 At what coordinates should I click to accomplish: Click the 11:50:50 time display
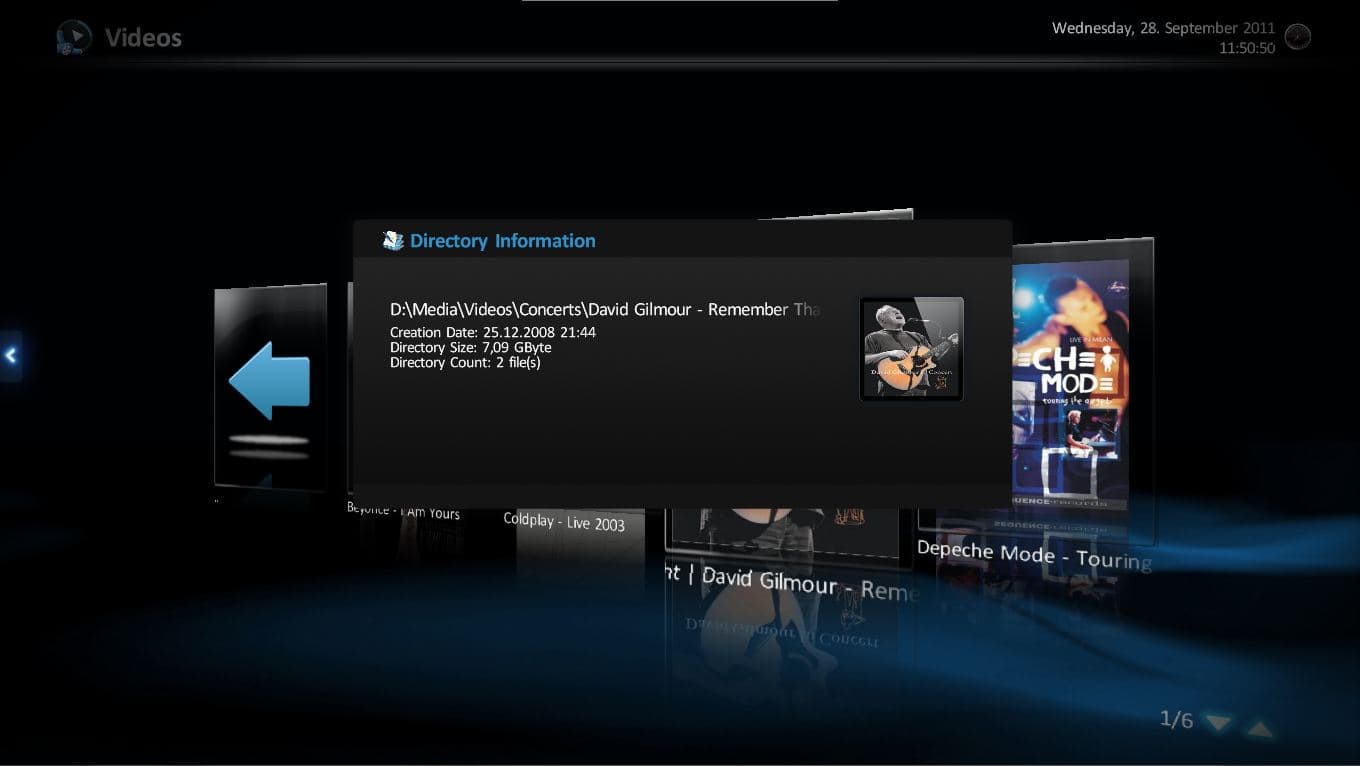1247,48
